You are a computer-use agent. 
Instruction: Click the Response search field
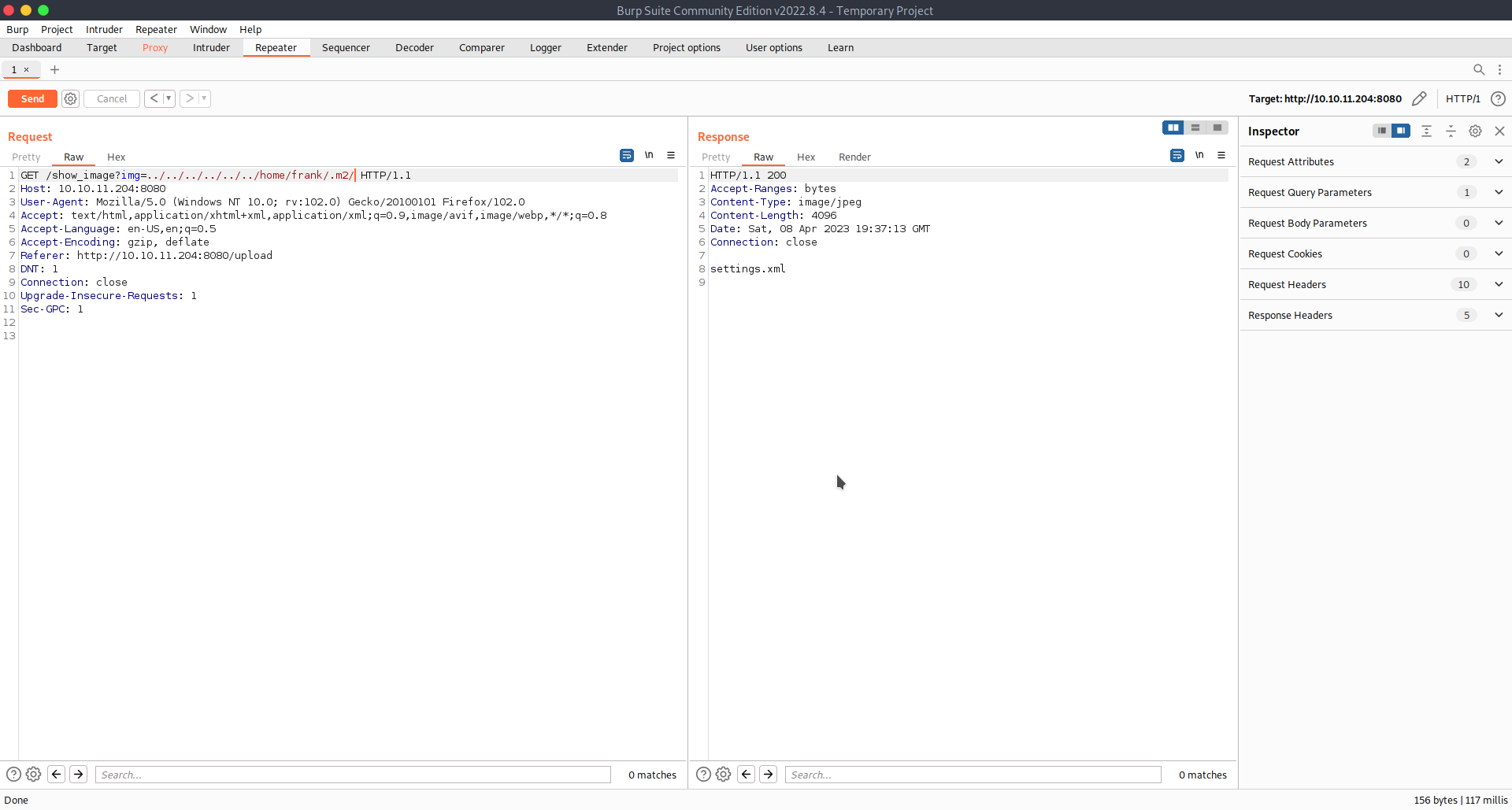tap(972, 774)
